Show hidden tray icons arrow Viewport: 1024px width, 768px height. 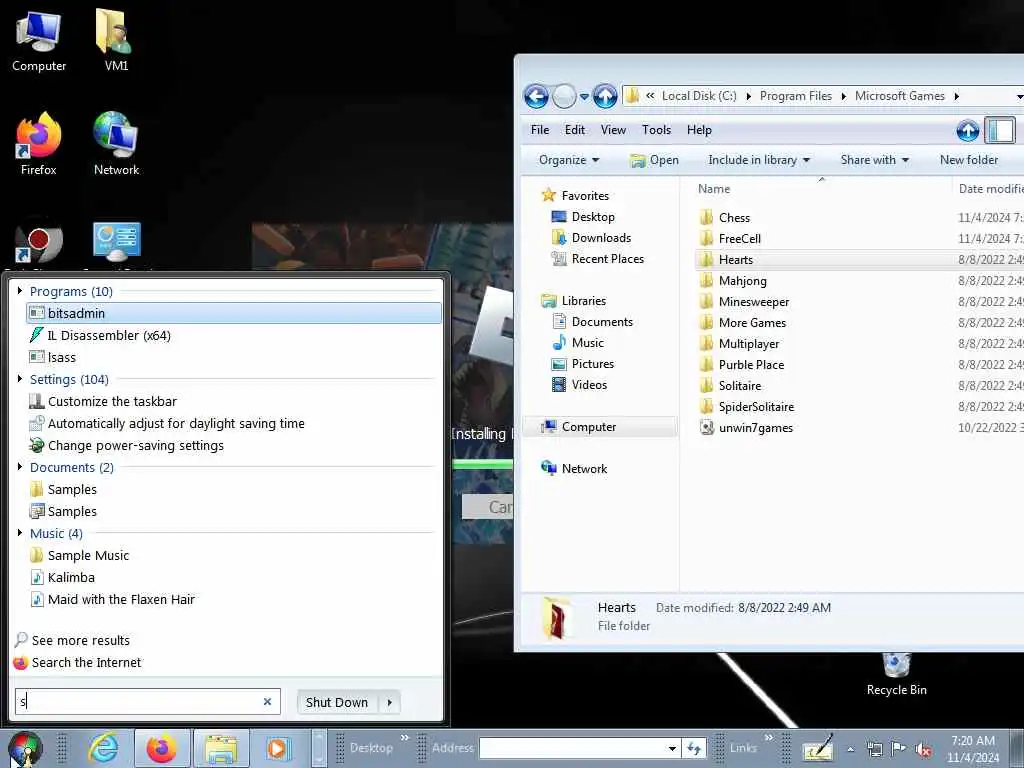[x=850, y=749]
